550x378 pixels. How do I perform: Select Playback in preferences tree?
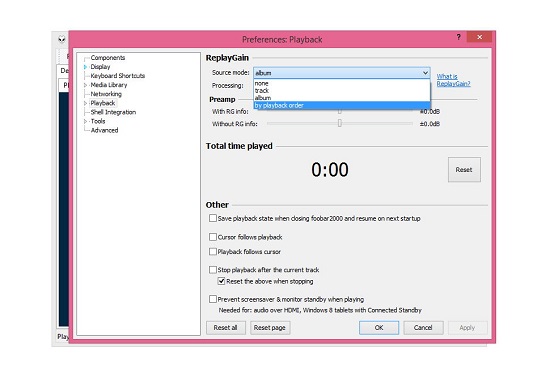pyautogui.click(x=103, y=103)
